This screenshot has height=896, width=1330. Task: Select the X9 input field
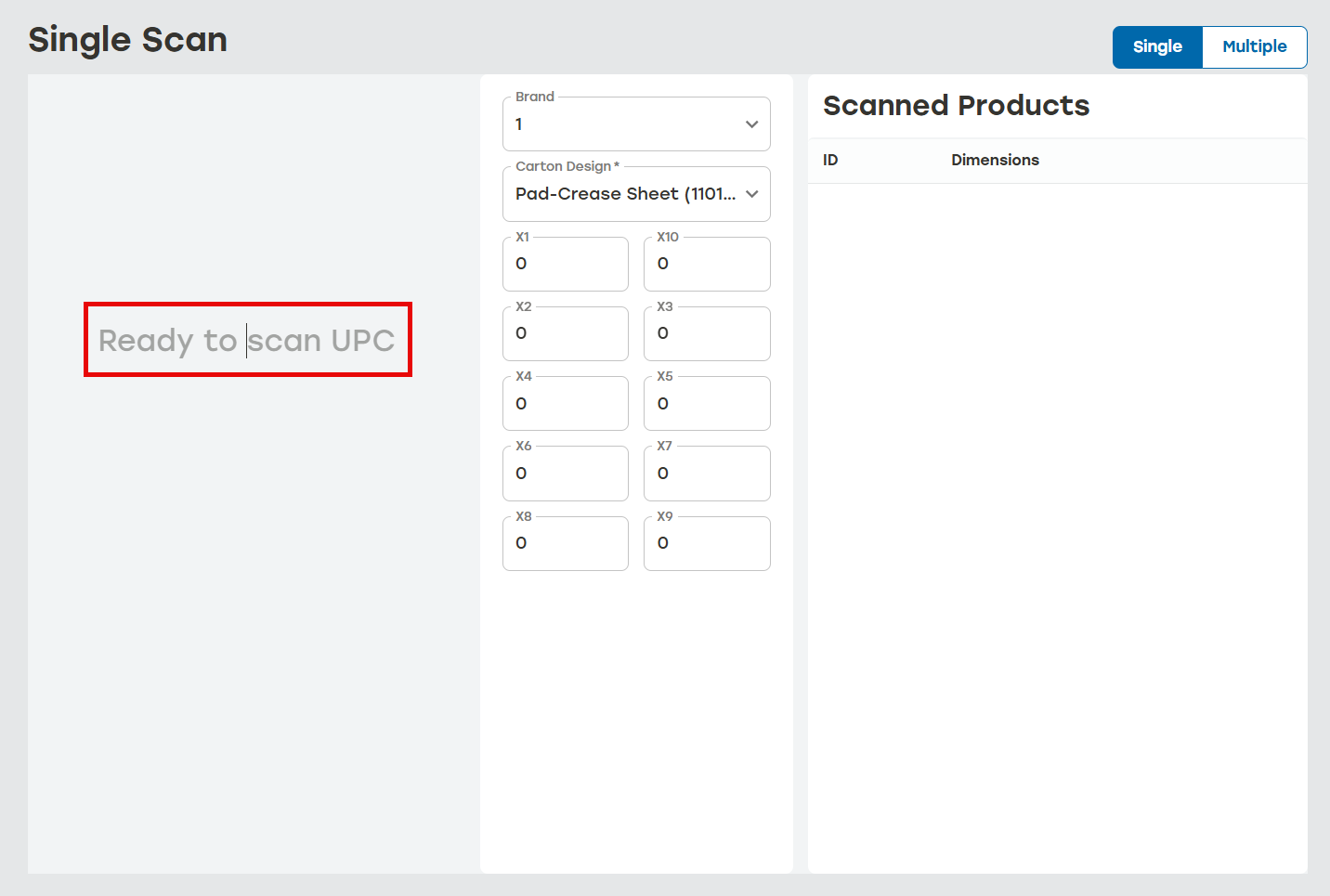[x=707, y=544]
